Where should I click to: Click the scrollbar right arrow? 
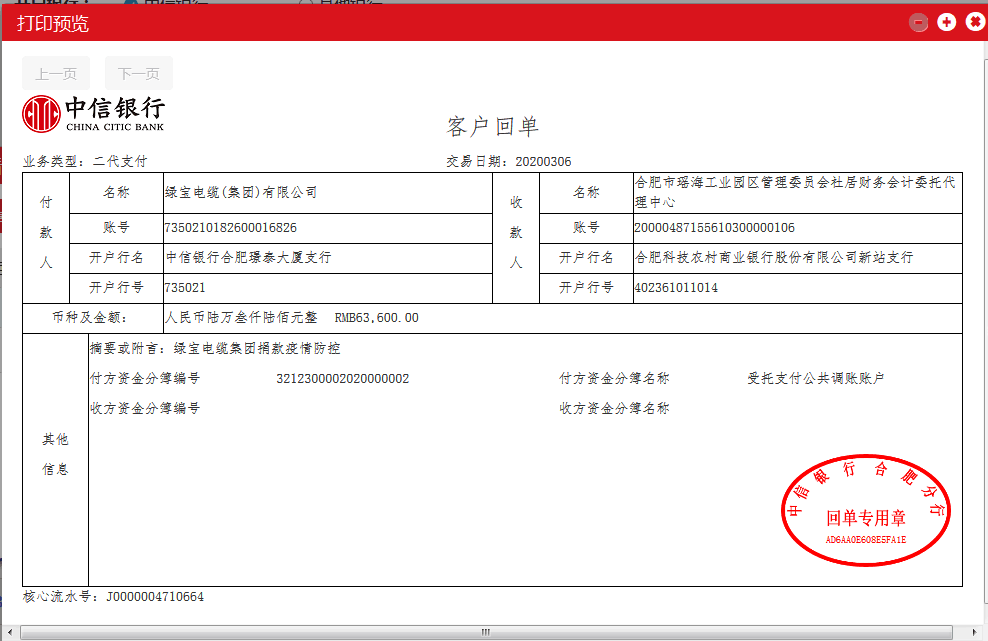click(974, 632)
